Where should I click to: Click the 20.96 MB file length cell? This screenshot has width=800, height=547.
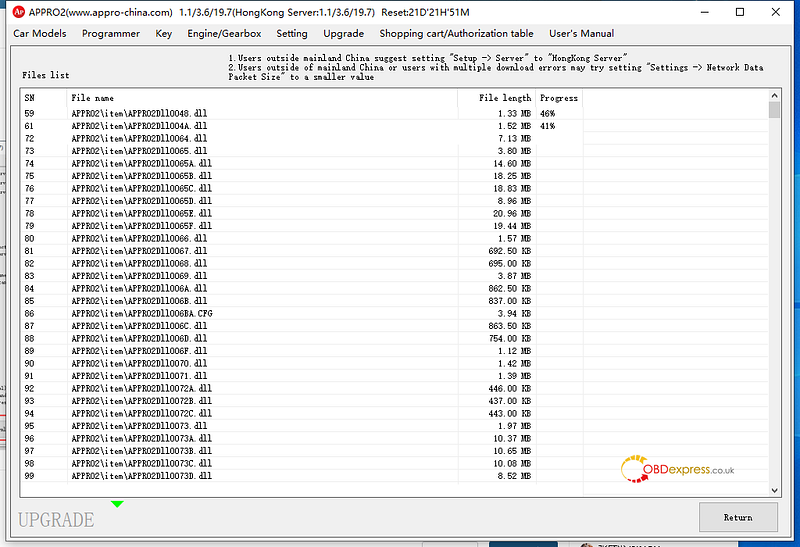pos(512,213)
